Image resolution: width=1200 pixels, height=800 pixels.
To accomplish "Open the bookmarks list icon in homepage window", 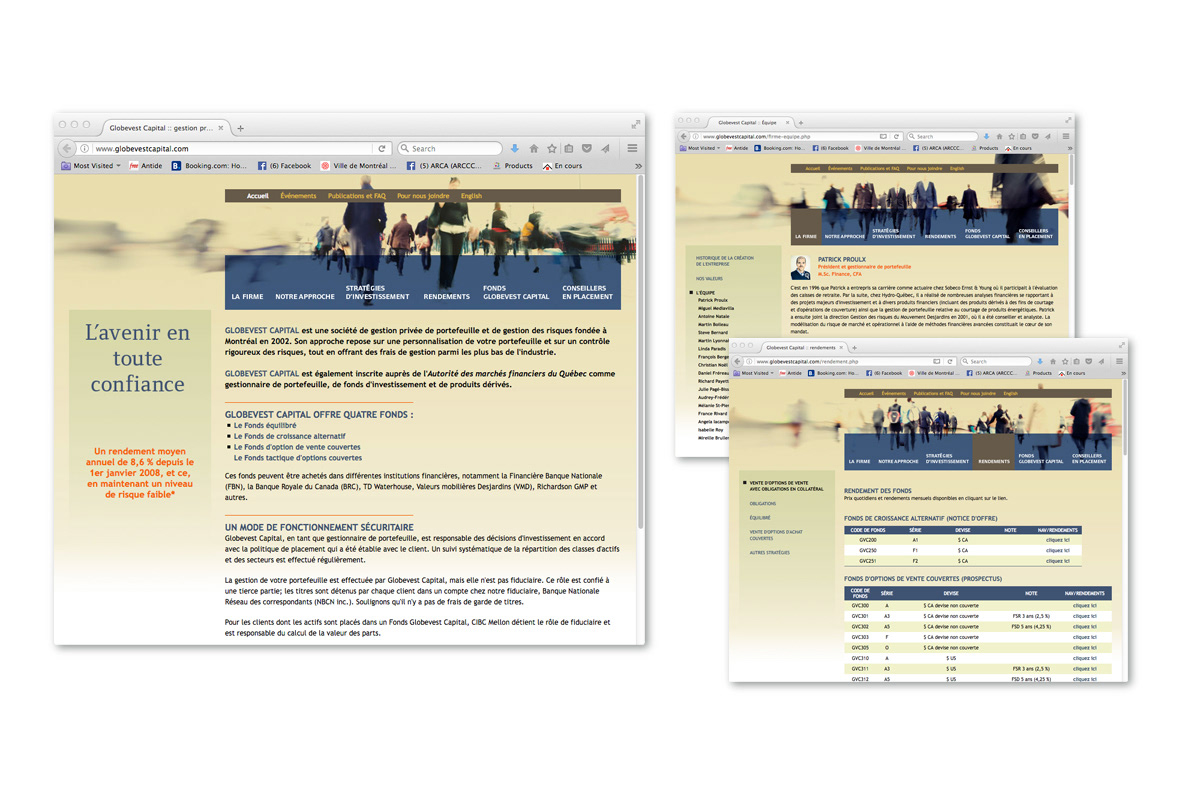I will [568, 148].
